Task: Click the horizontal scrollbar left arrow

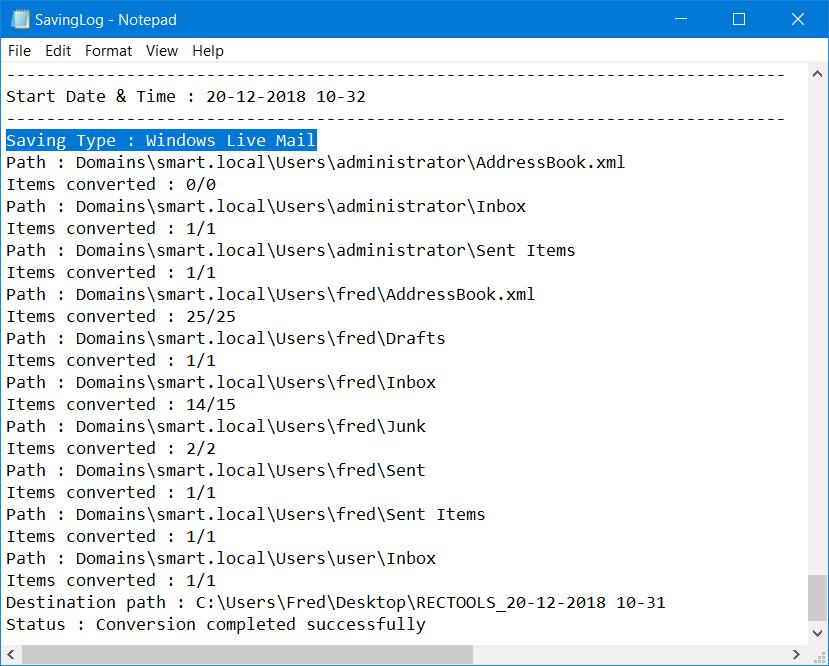Action: [x=11, y=654]
